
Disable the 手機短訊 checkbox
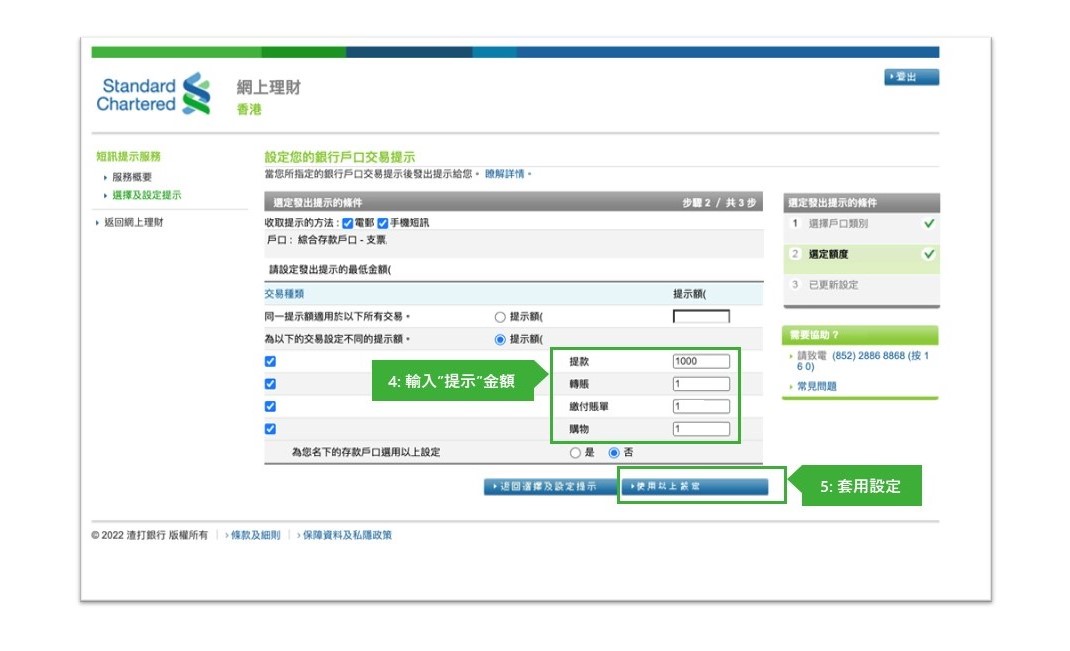tap(382, 222)
